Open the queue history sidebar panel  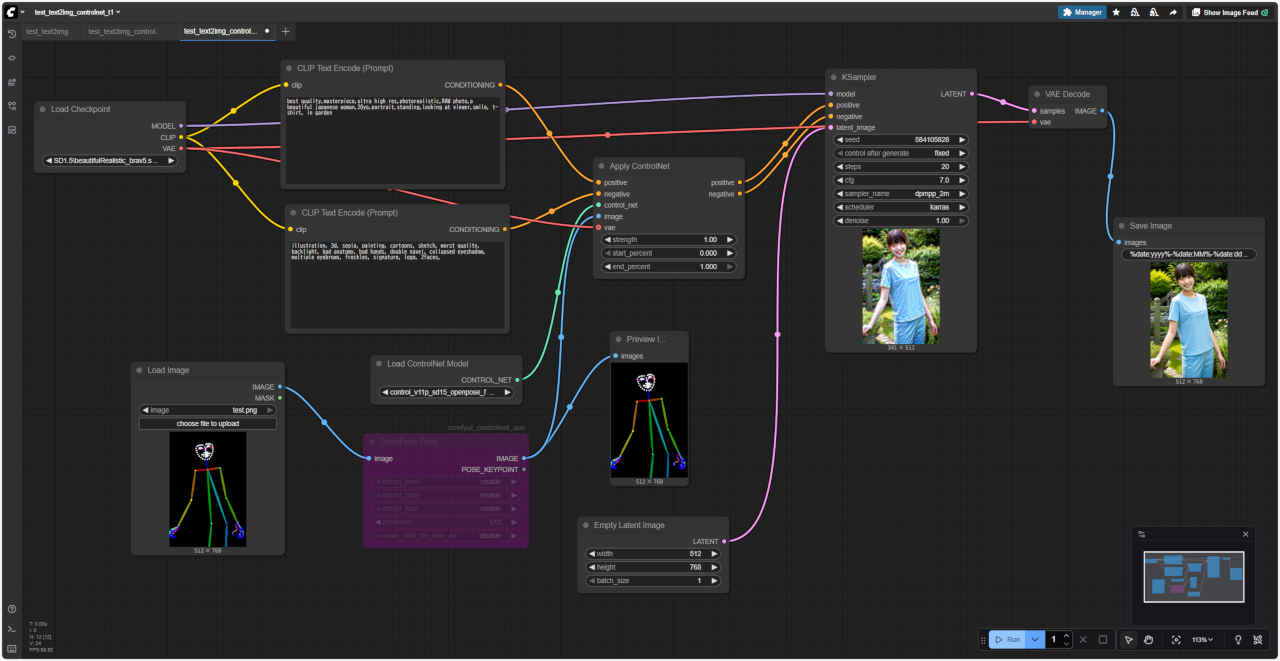12,34
